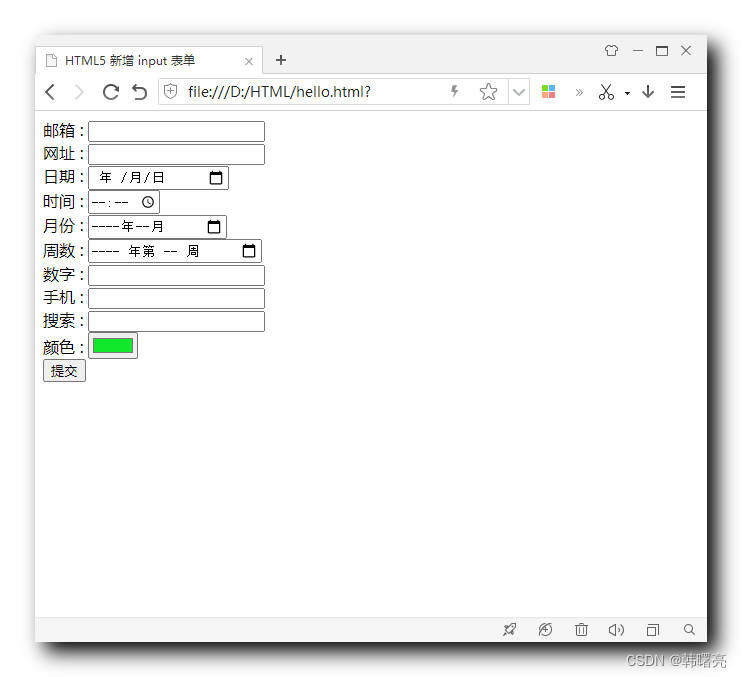The width and height of the screenshot is (742, 677).
Task: Go back with the browser back arrow
Action: [50, 92]
